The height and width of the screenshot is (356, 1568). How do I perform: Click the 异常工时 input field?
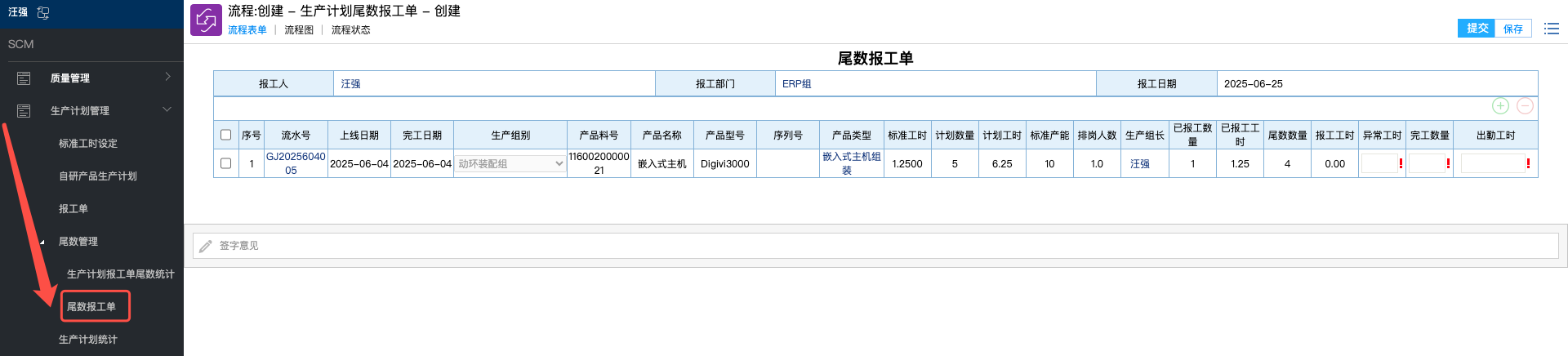[x=1379, y=163]
